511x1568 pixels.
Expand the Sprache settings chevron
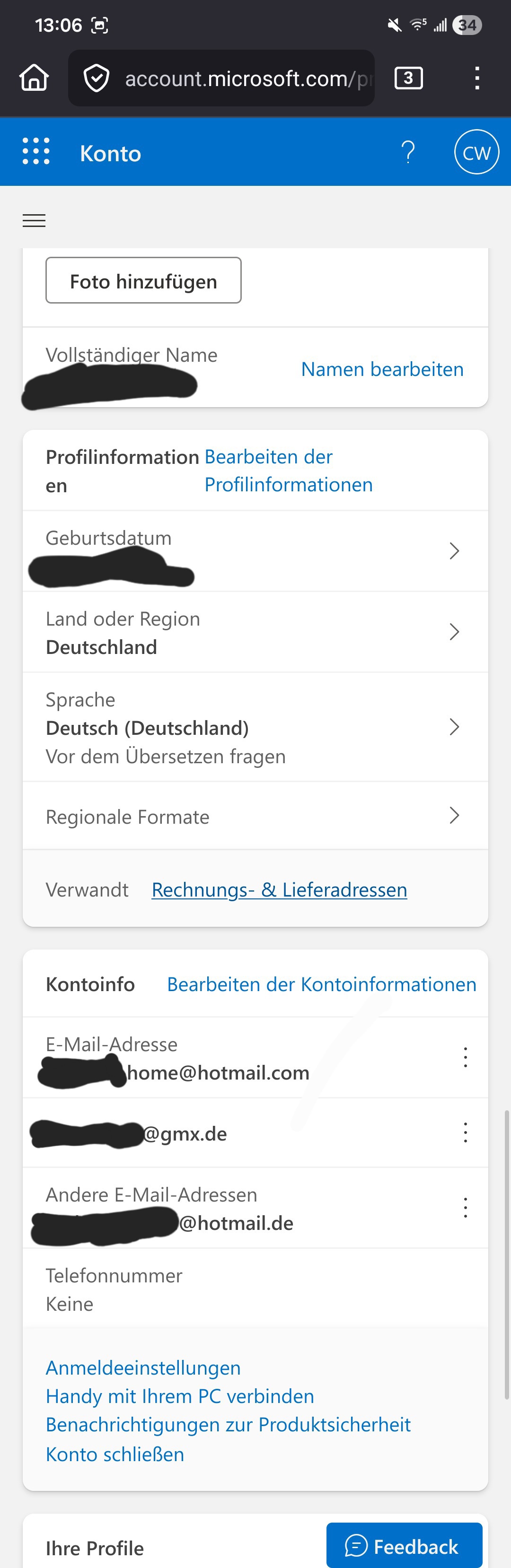click(x=454, y=727)
